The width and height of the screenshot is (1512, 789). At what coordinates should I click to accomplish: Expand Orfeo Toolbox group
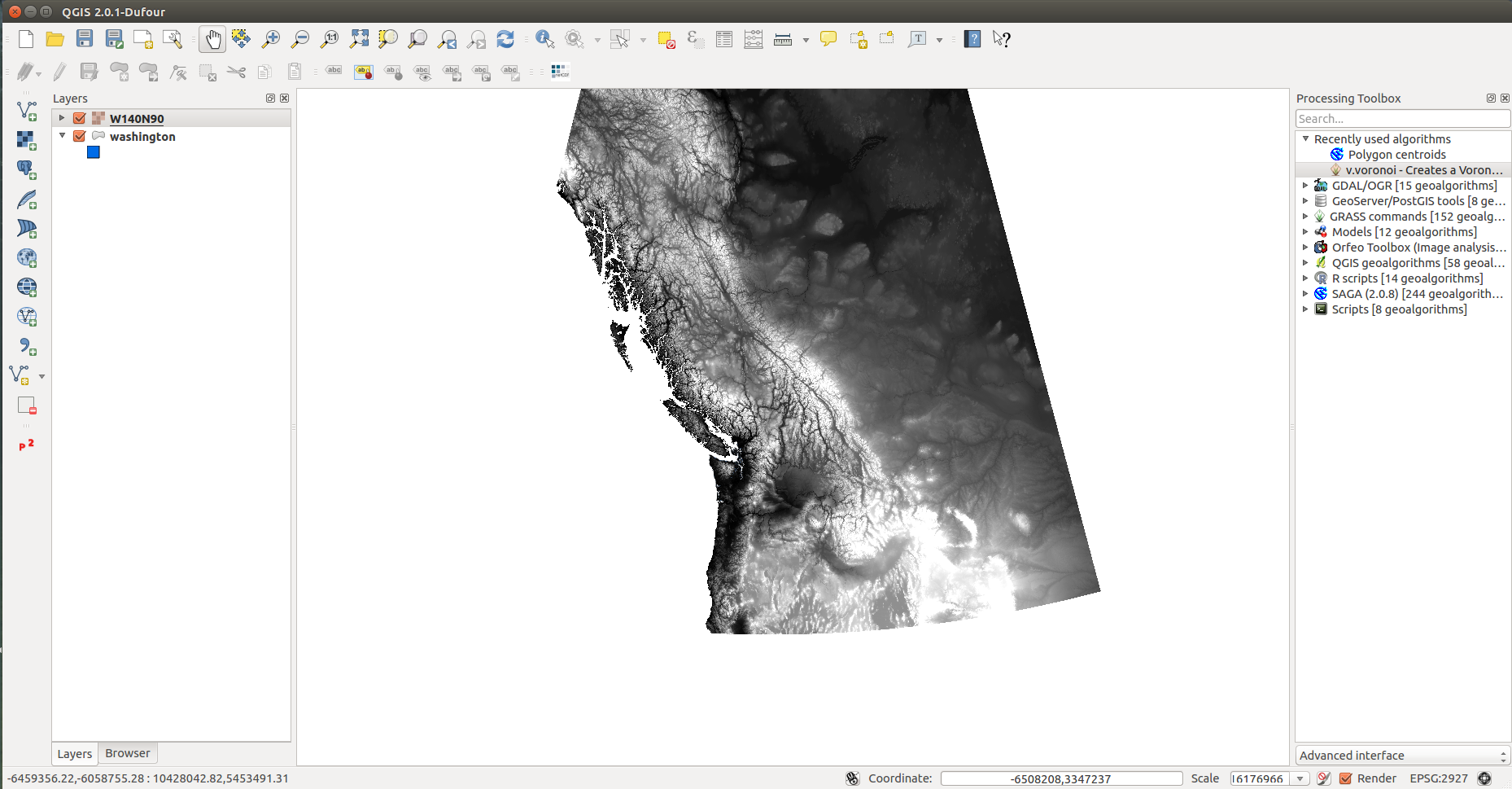(x=1305, y=248)
